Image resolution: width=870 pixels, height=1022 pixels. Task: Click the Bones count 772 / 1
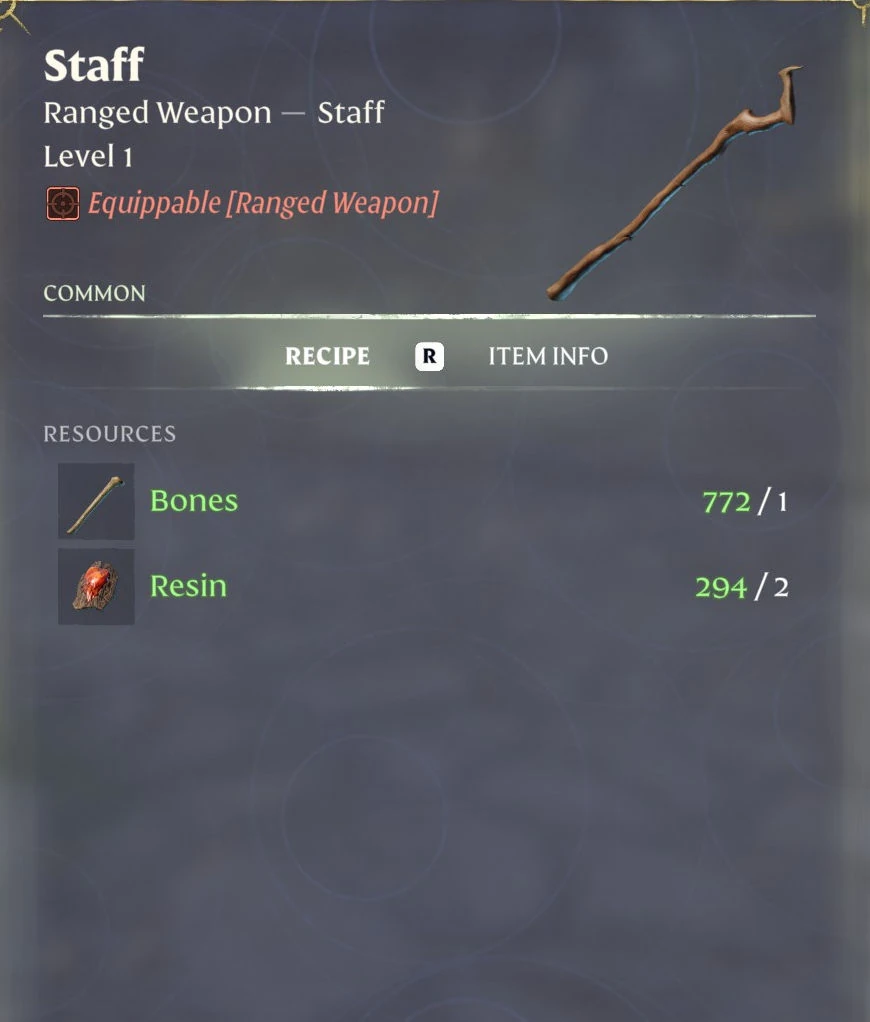pyautogui.click(x=745, y=502)
